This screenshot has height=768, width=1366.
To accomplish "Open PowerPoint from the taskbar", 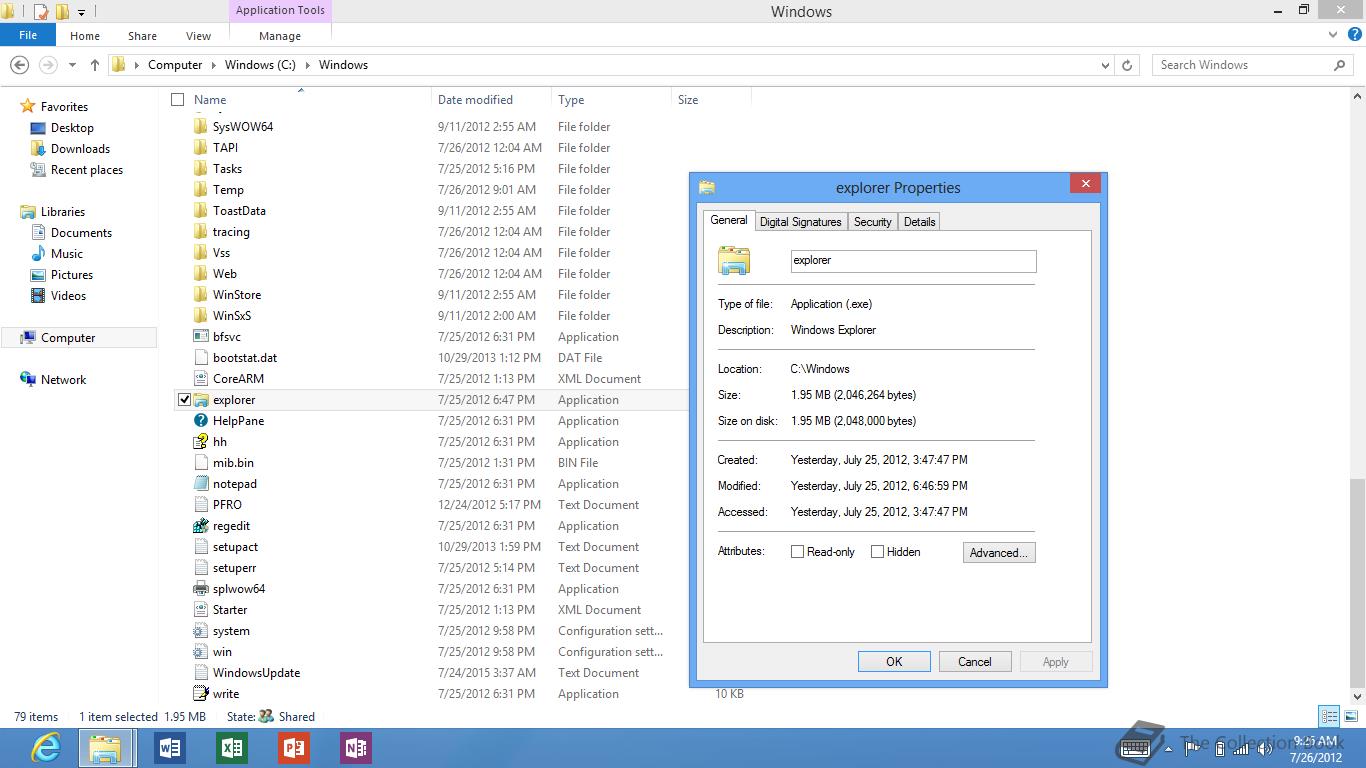I will [x=294, y=748].
